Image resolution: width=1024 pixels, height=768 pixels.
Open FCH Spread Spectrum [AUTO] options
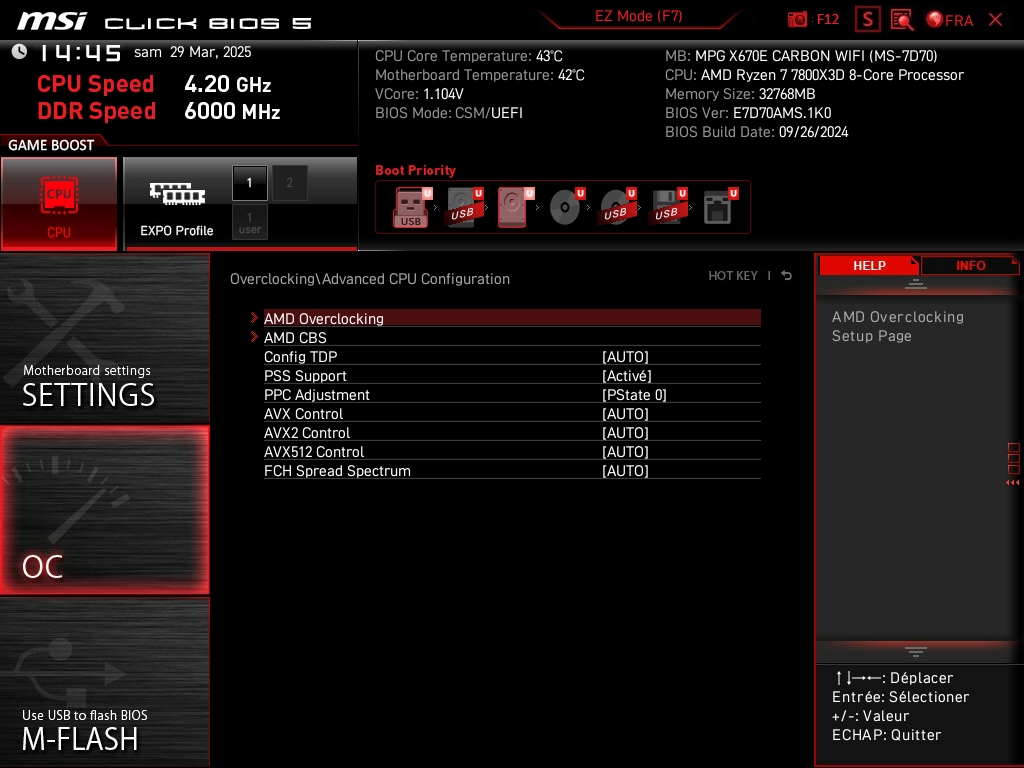625,470
